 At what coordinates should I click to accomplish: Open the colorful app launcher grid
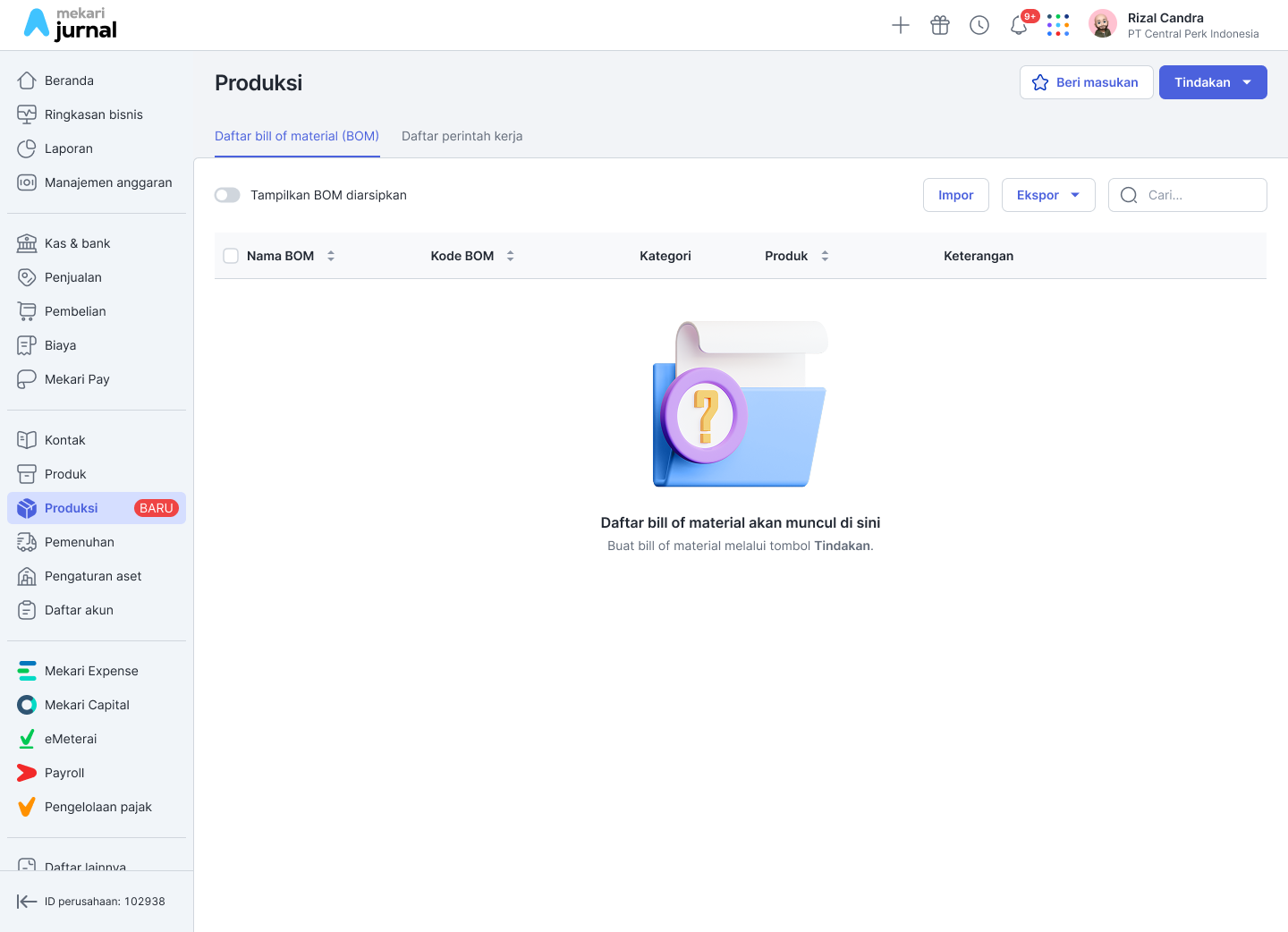coord(1058,25)
